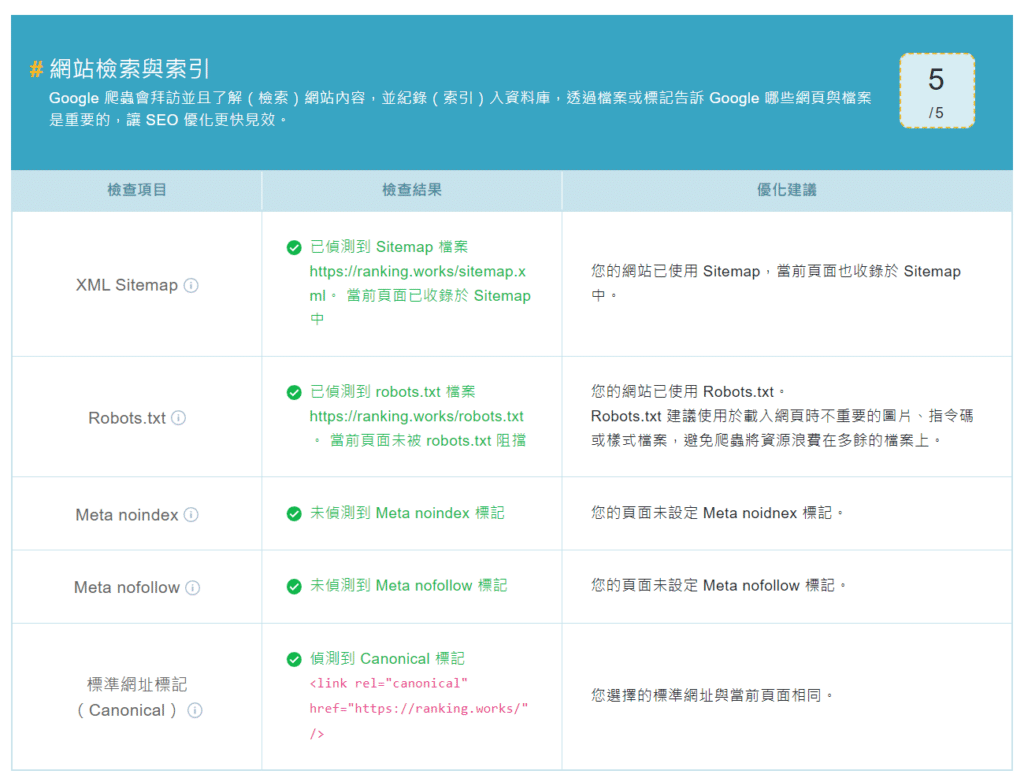Click green checkmark beside Meta noindex result
Image resolution: width=1024 pixels, height=778 pixels.
tap(294, 514)
